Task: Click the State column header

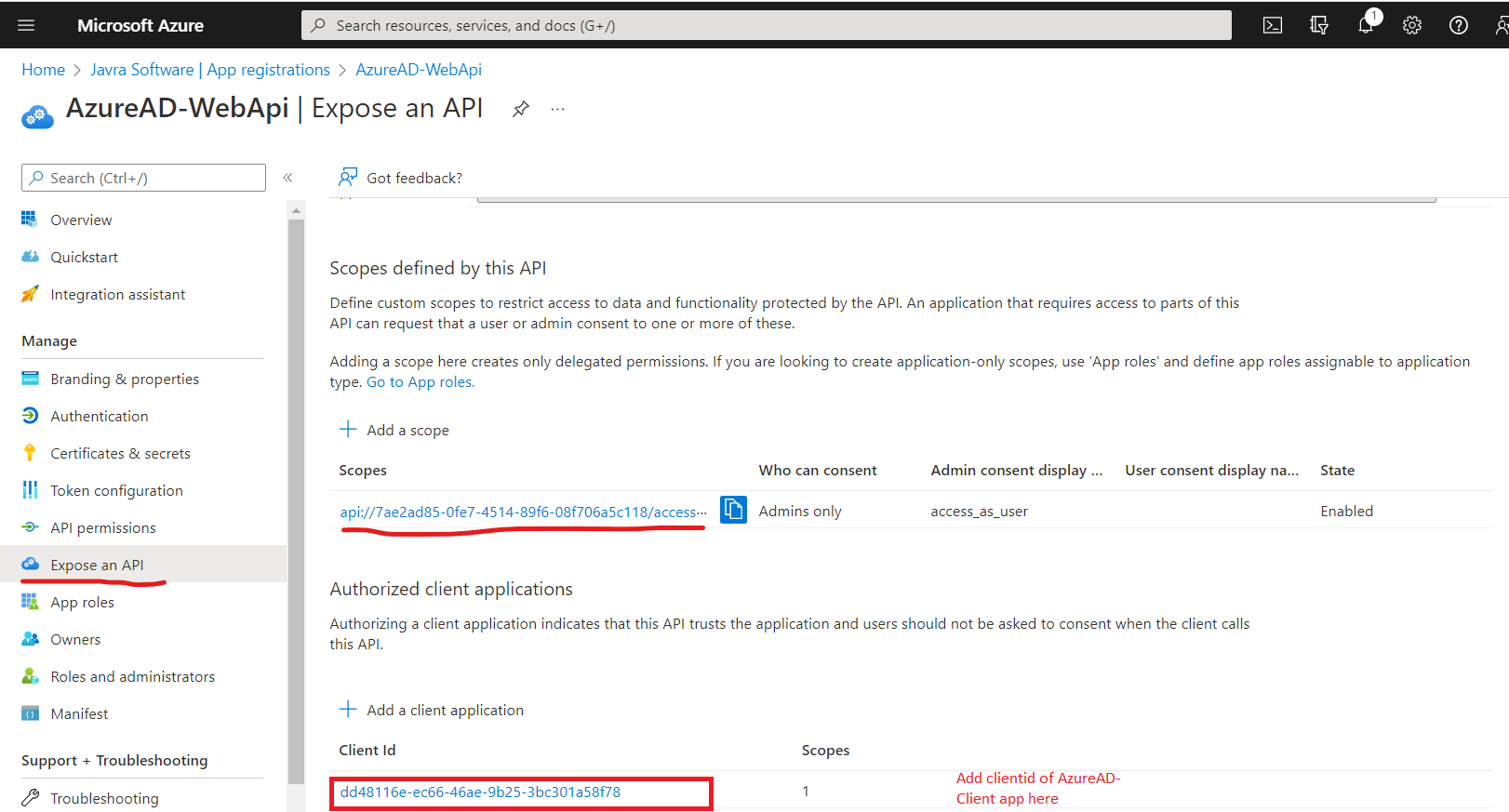Action: [1337, 471]
